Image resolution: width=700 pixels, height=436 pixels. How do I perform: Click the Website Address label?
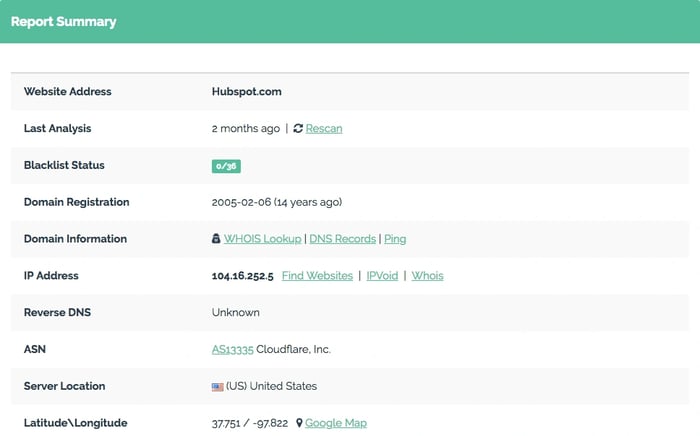pos(67,91)
